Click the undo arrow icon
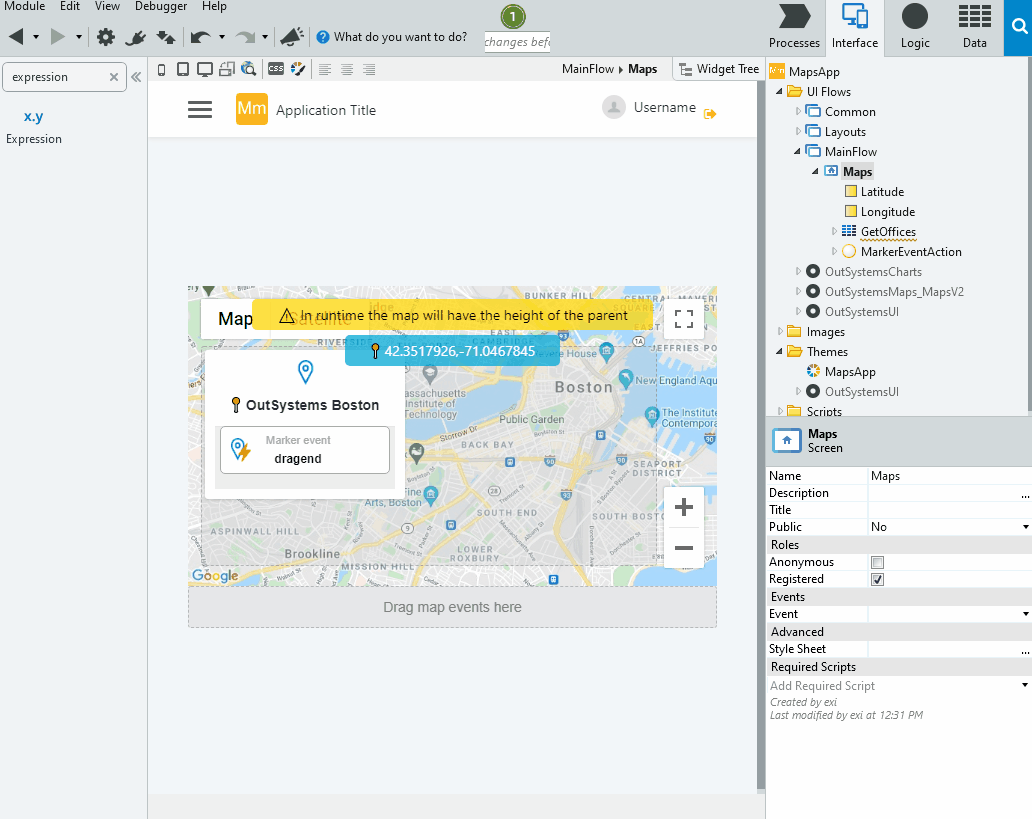This screenshot has height=819, width=1032. point(200,36)
